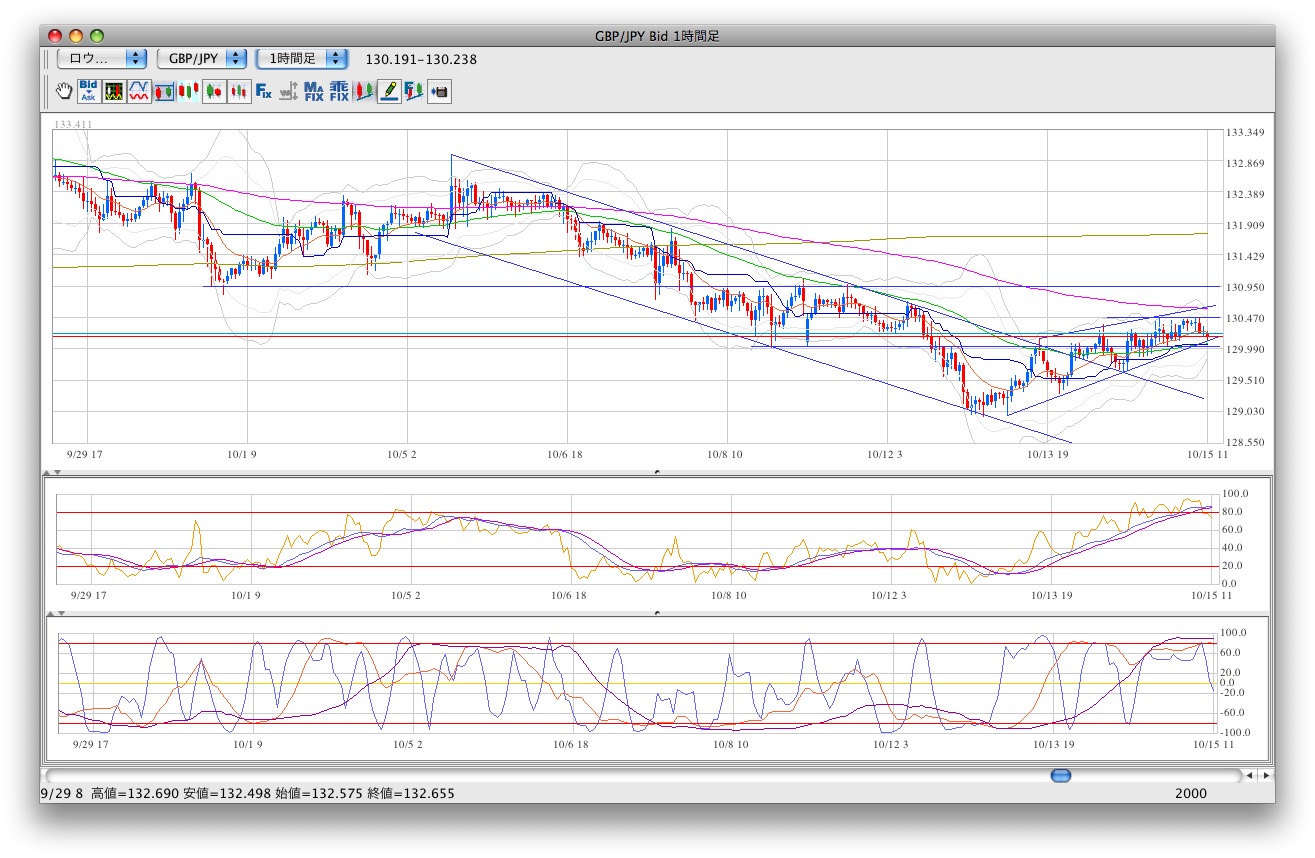This screenshot has height=858, width=1315.
Task: Click the 131.909 price axis label
Action: (x=1245, y=226)
